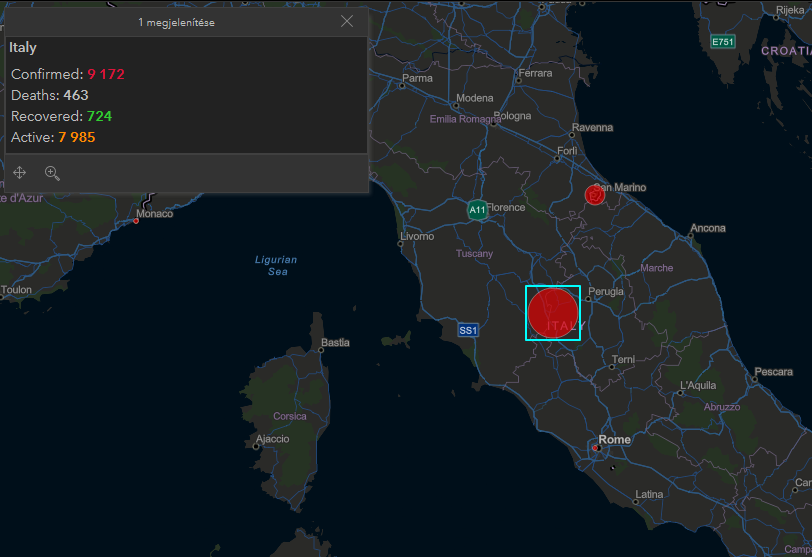Select the San Marino red circle marker
The height and width of the screenshot is (557, 812).
595,196
